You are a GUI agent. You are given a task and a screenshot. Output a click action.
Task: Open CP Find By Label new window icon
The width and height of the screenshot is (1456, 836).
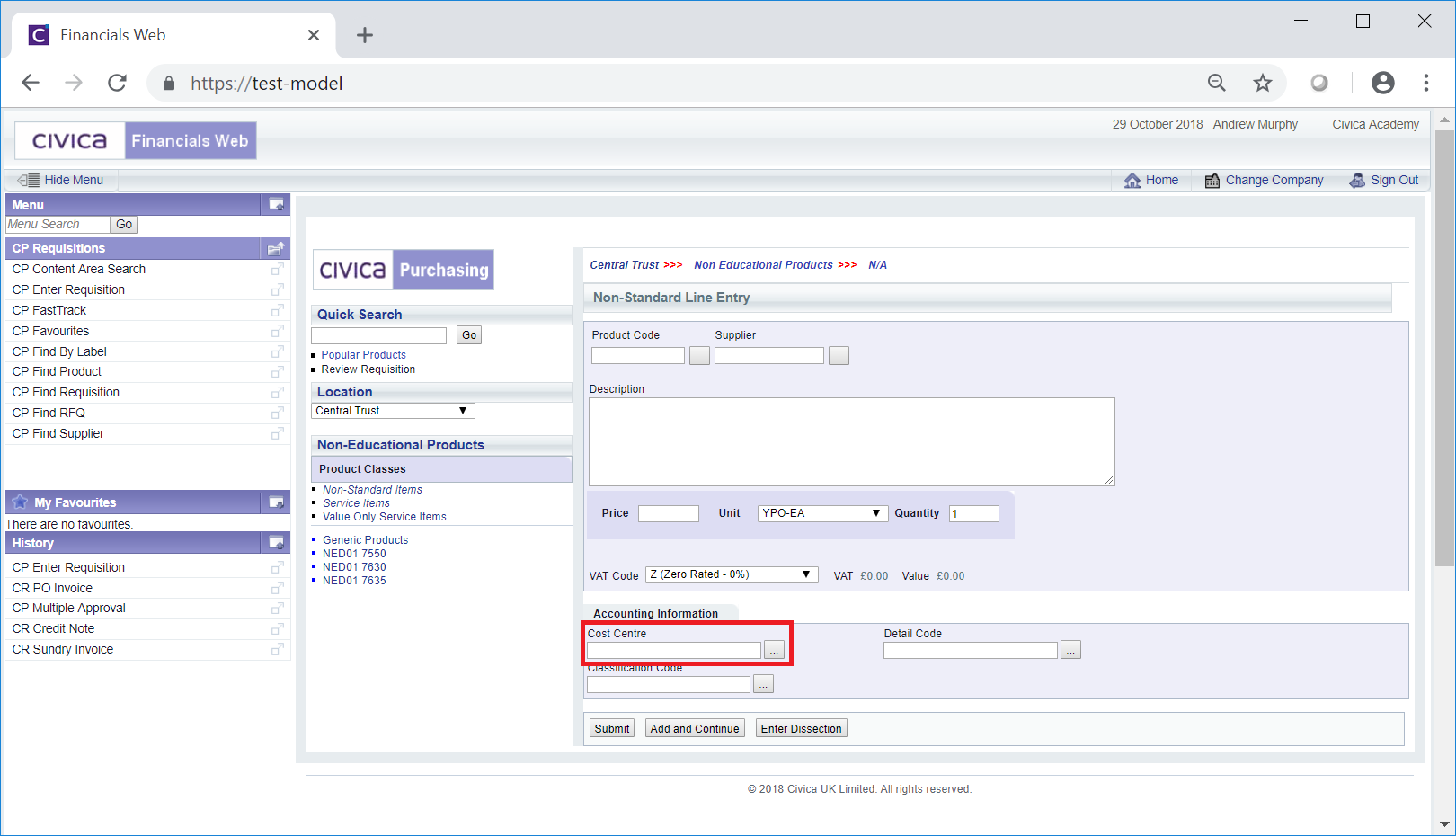pyautogui.click(x=277, y=351)
